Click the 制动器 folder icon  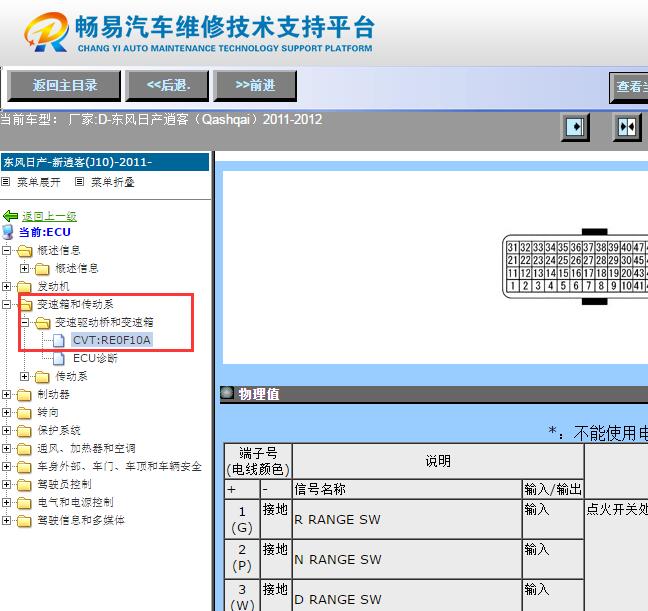tap(24, 395)
